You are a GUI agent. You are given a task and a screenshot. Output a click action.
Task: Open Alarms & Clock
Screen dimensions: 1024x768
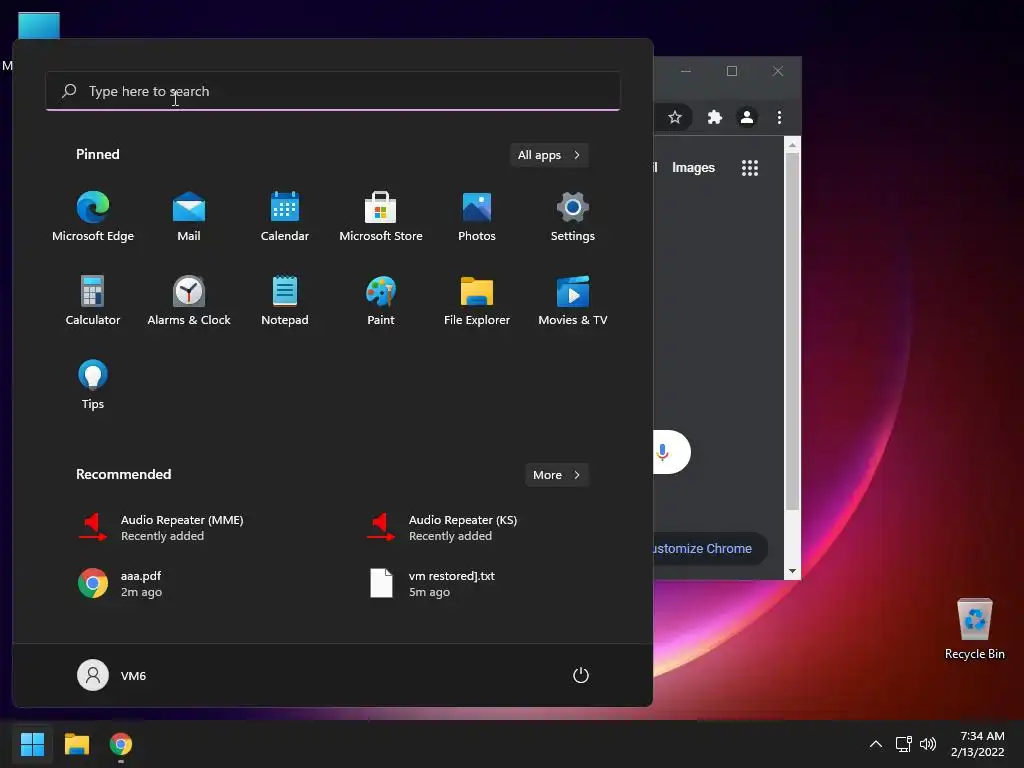[189, 300]
